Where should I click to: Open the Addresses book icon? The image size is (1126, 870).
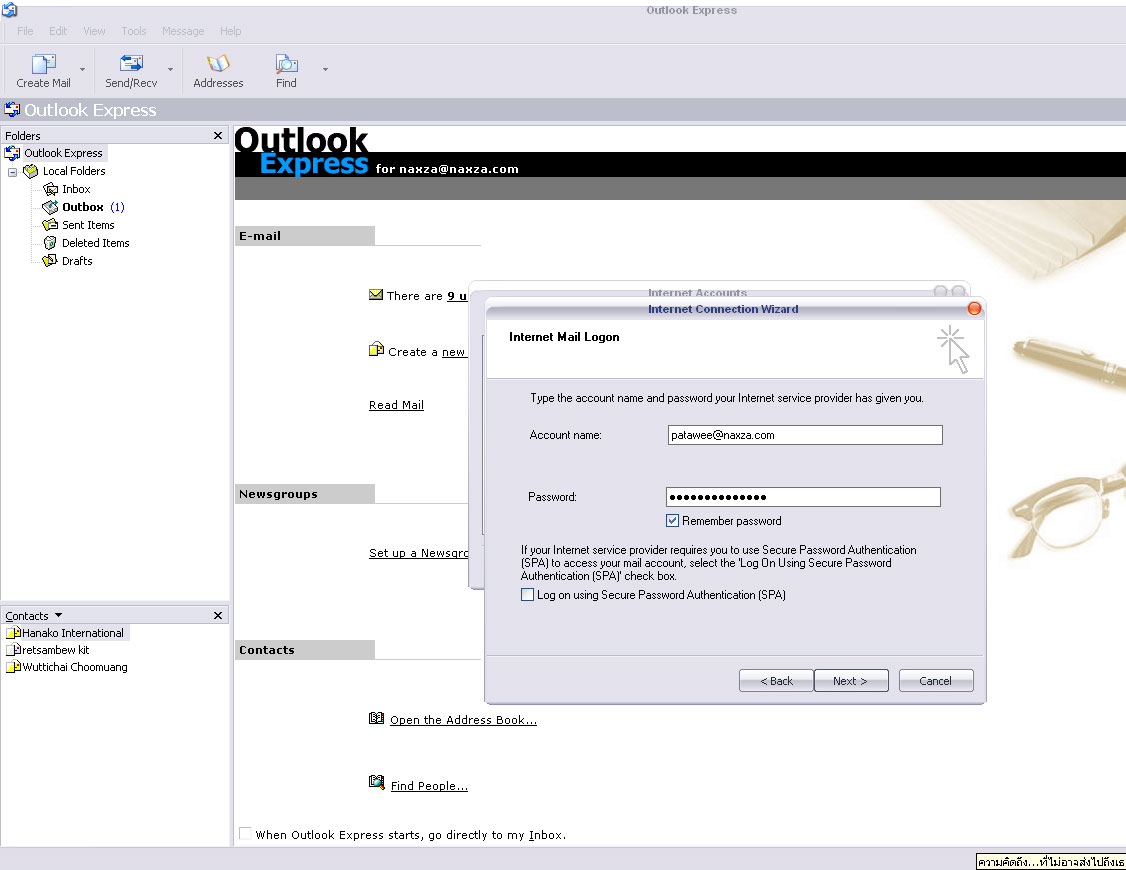218,64
